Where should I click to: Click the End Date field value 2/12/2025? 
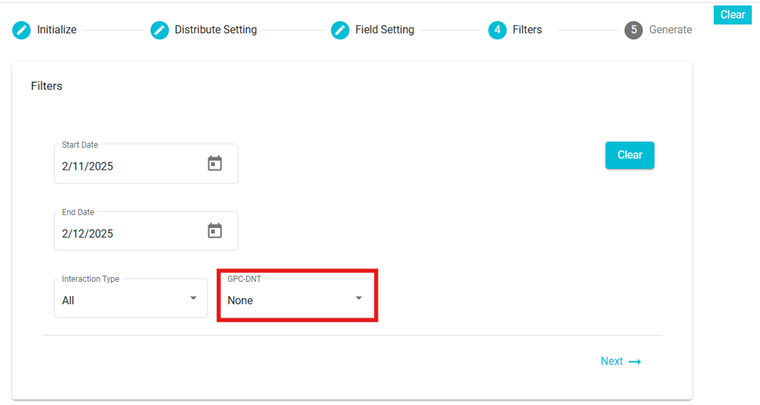point(87,234)
